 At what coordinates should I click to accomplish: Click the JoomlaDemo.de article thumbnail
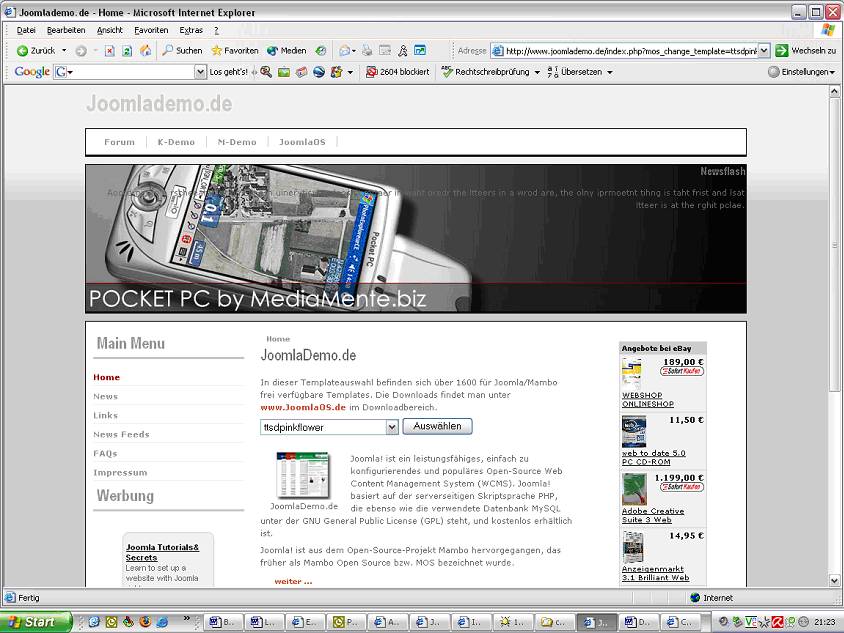303,475
